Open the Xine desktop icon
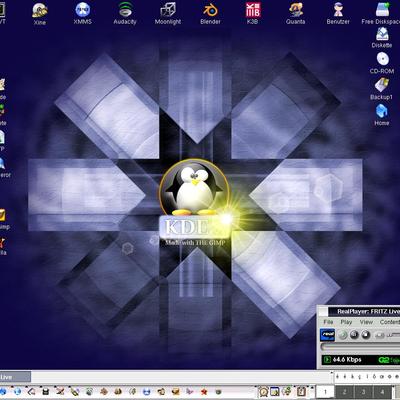 (x=40, y=14)
